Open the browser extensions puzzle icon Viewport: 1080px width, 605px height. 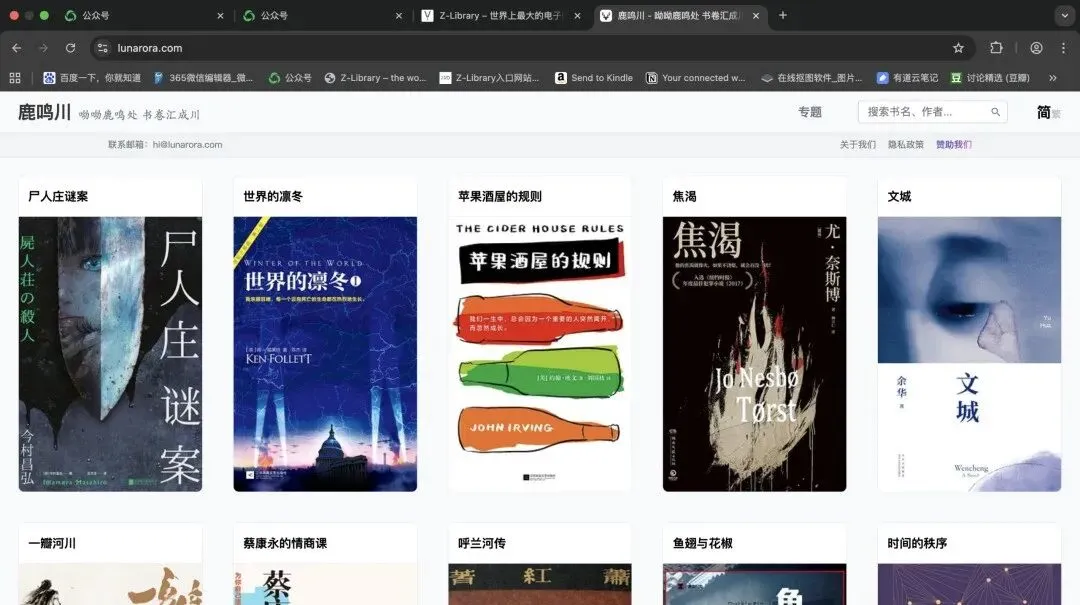pos(996,48)
